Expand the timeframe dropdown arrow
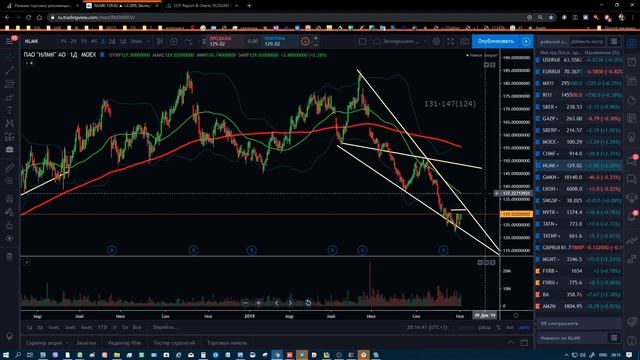640x360 pixels. (148, 41)
